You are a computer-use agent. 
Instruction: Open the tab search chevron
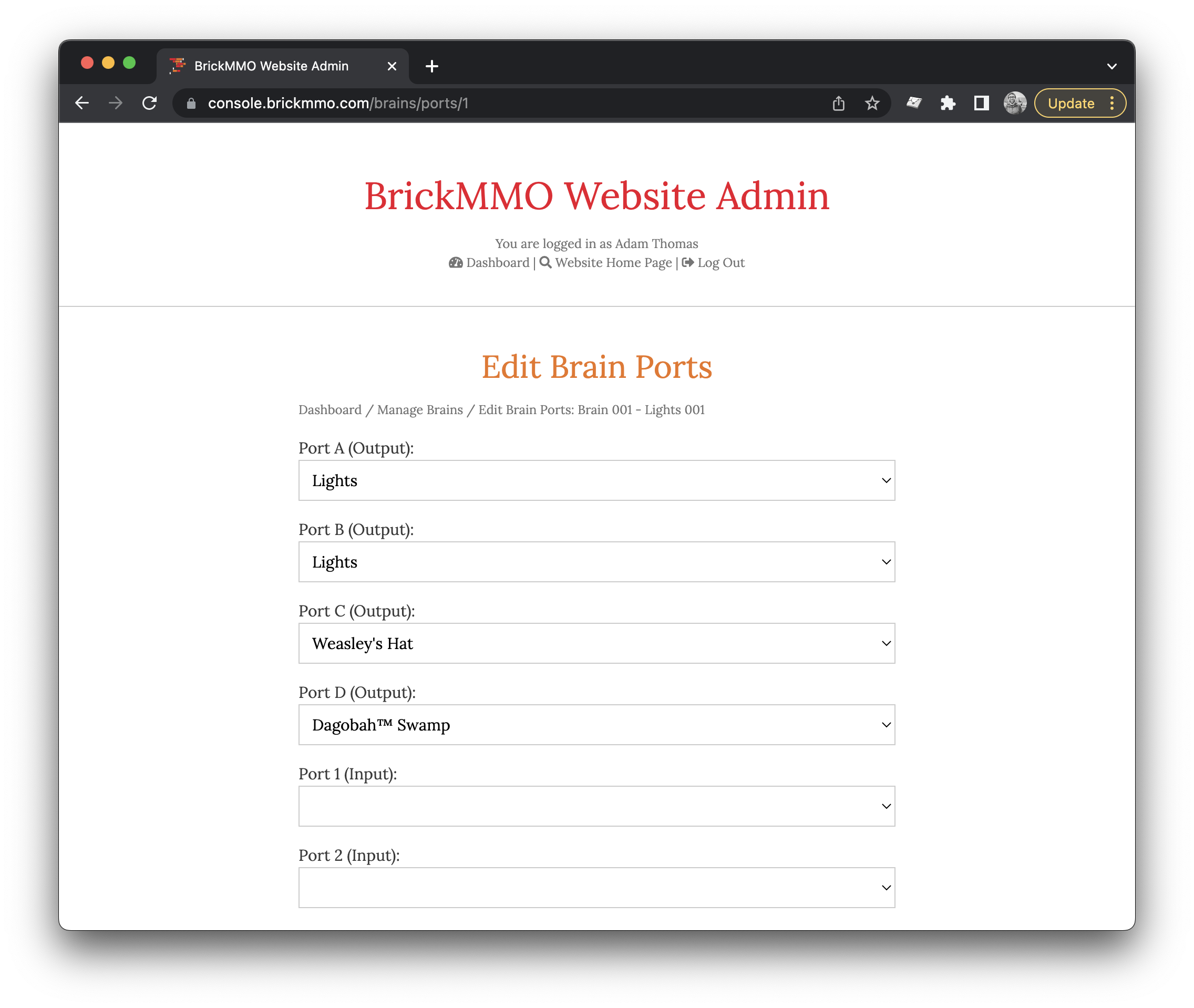(1111, 66)
